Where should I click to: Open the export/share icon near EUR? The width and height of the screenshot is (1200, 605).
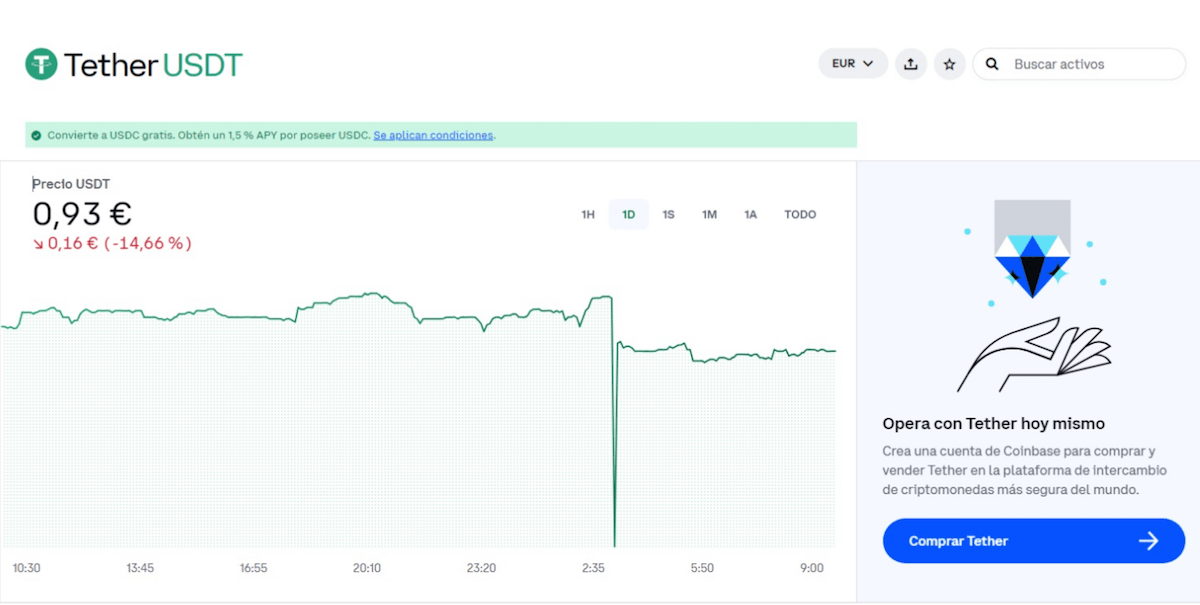click(910, 63)
